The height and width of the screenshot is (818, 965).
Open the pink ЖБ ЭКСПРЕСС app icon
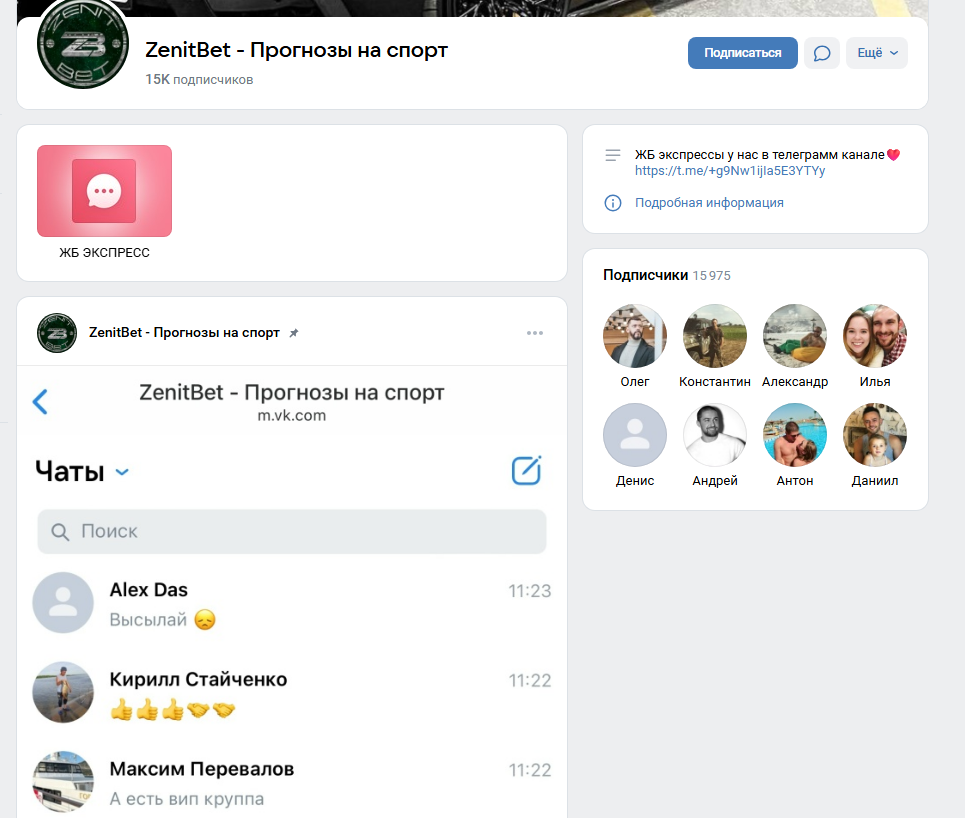[x=104, y=191]
